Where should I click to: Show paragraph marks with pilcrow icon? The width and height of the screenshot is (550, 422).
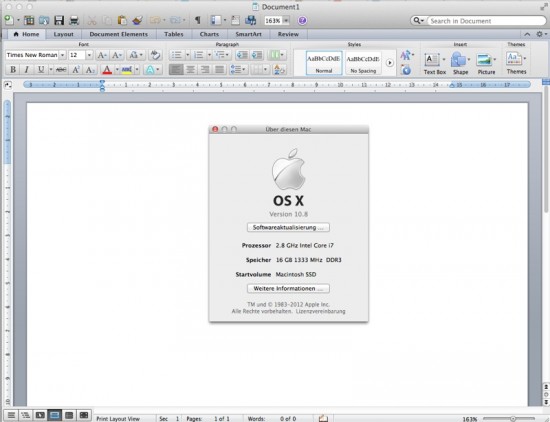pos(197,20)
